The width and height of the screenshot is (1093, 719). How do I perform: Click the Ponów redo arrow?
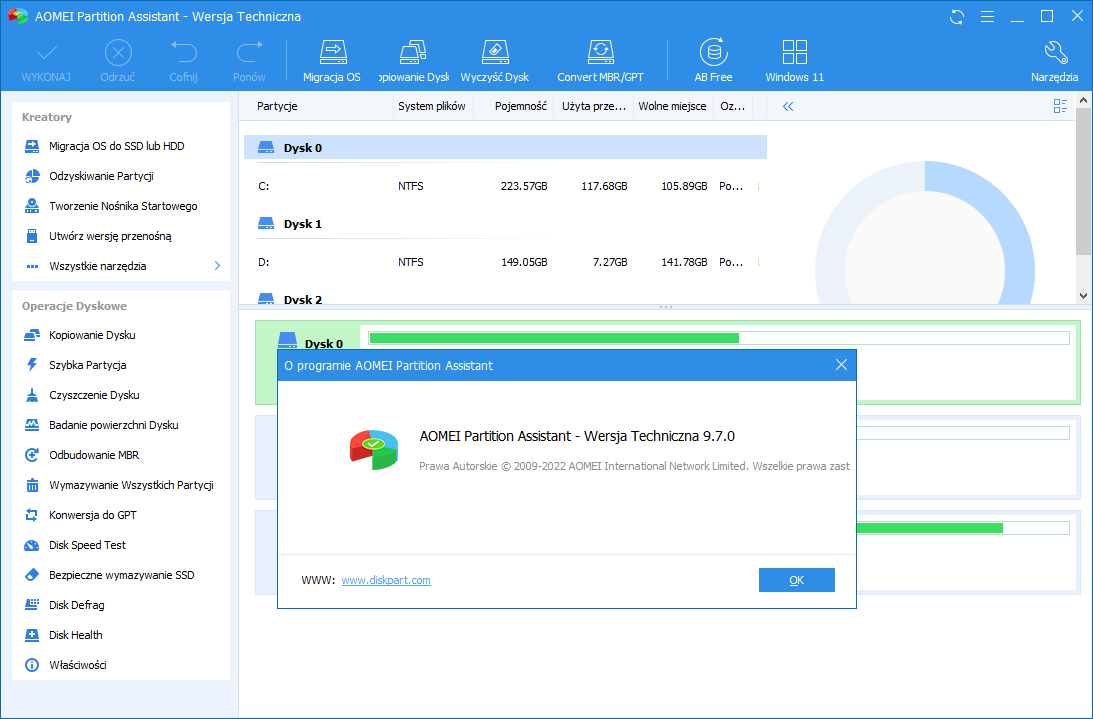click(249, 52)
